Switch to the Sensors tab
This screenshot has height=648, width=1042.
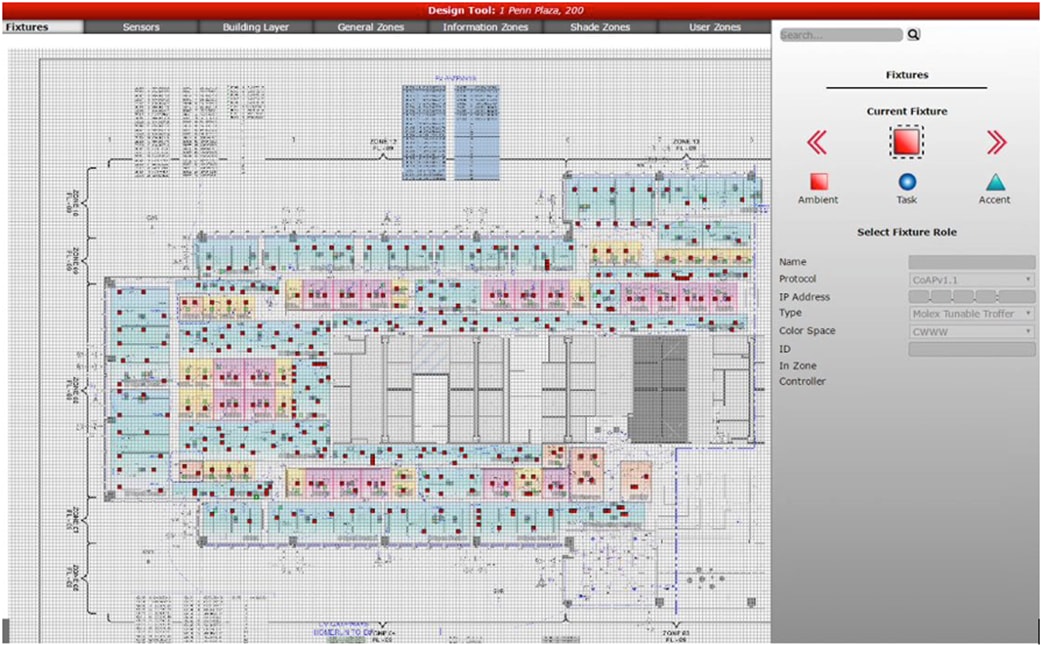click(142, 27)
